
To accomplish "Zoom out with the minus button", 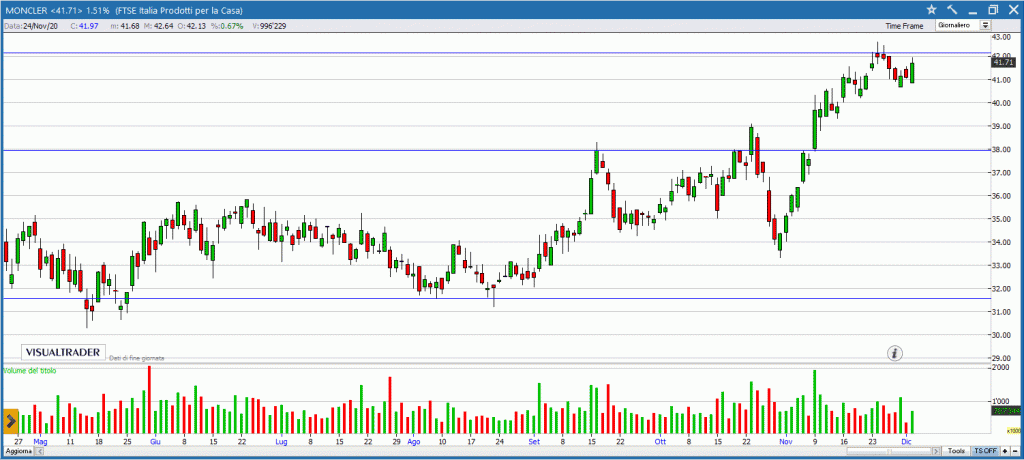I will [1015, 451].
